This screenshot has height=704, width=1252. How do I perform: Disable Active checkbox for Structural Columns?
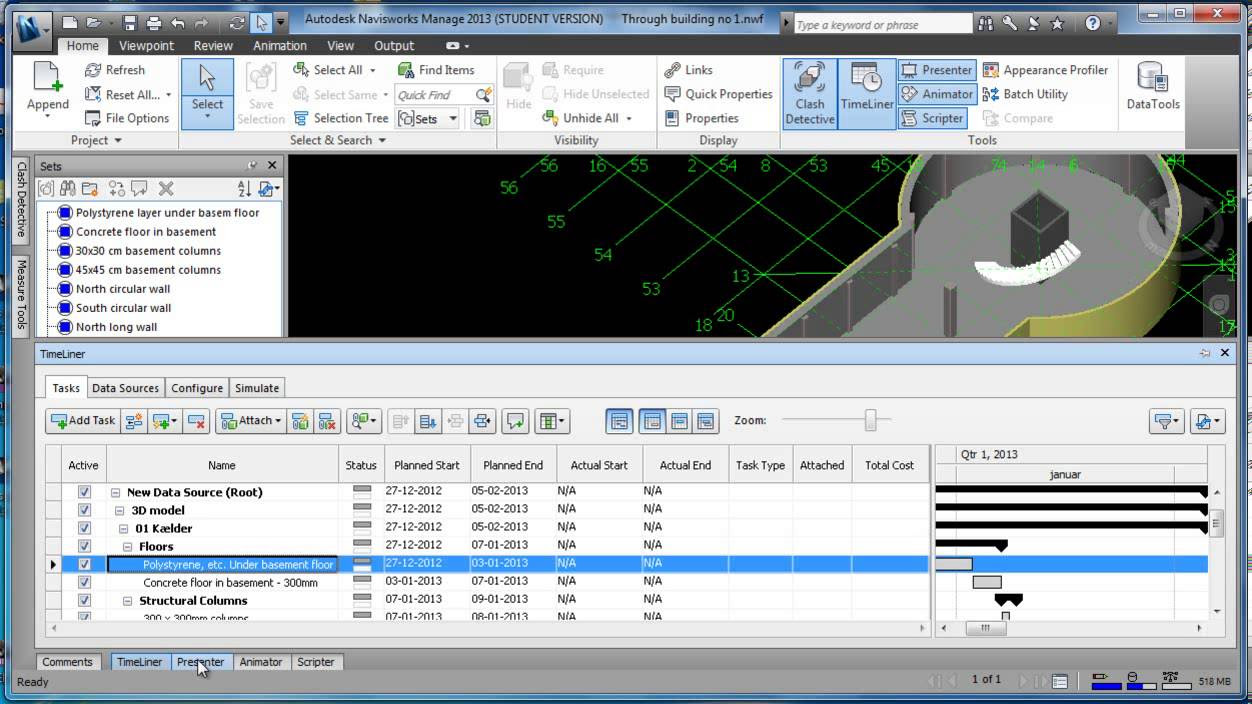(x=84, y=600)
